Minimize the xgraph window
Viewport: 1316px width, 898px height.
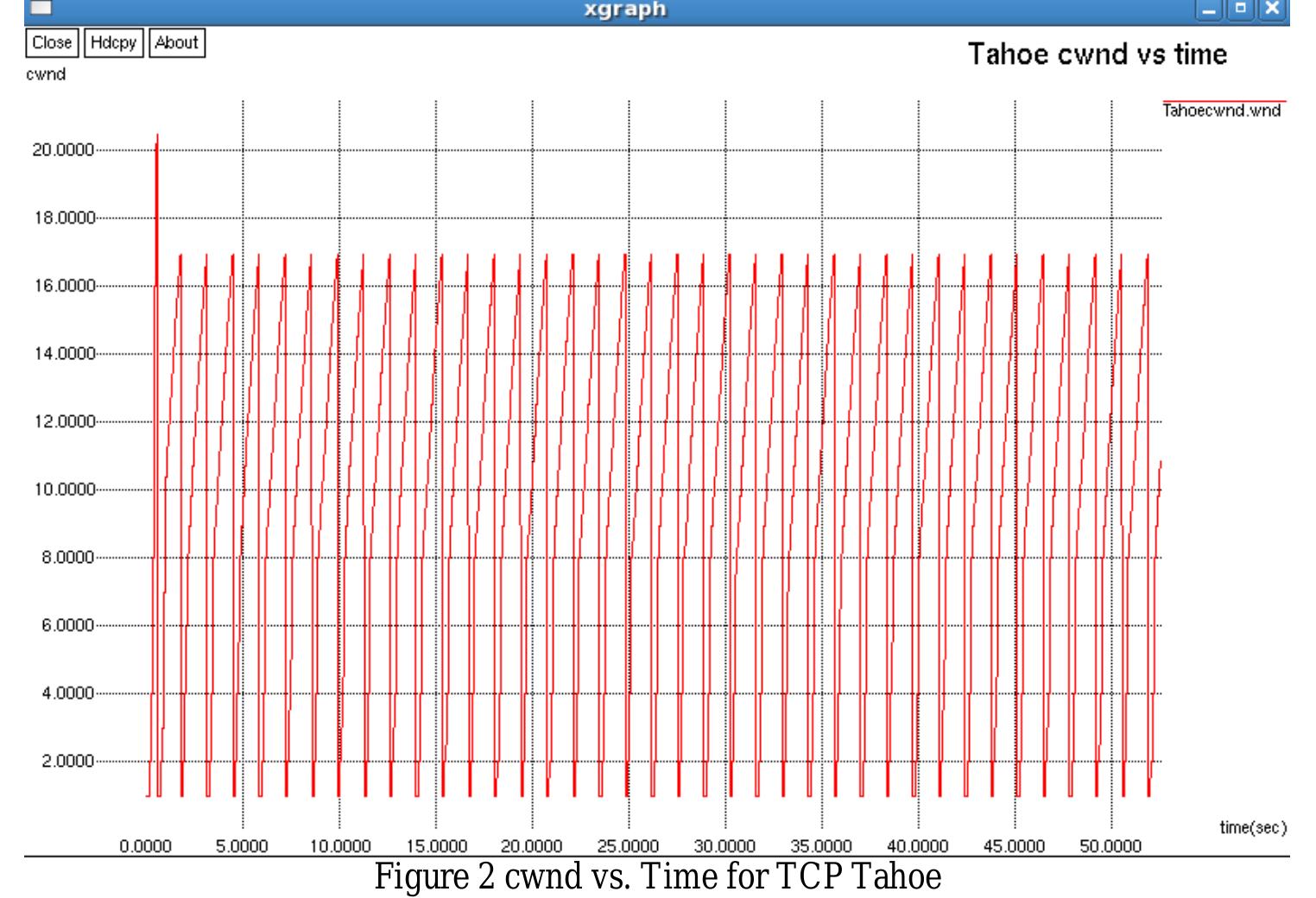1210,9
